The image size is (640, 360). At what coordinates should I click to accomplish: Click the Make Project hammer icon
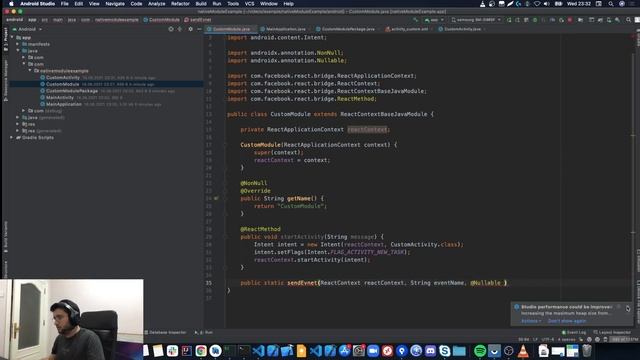click(x=416, y=20)
